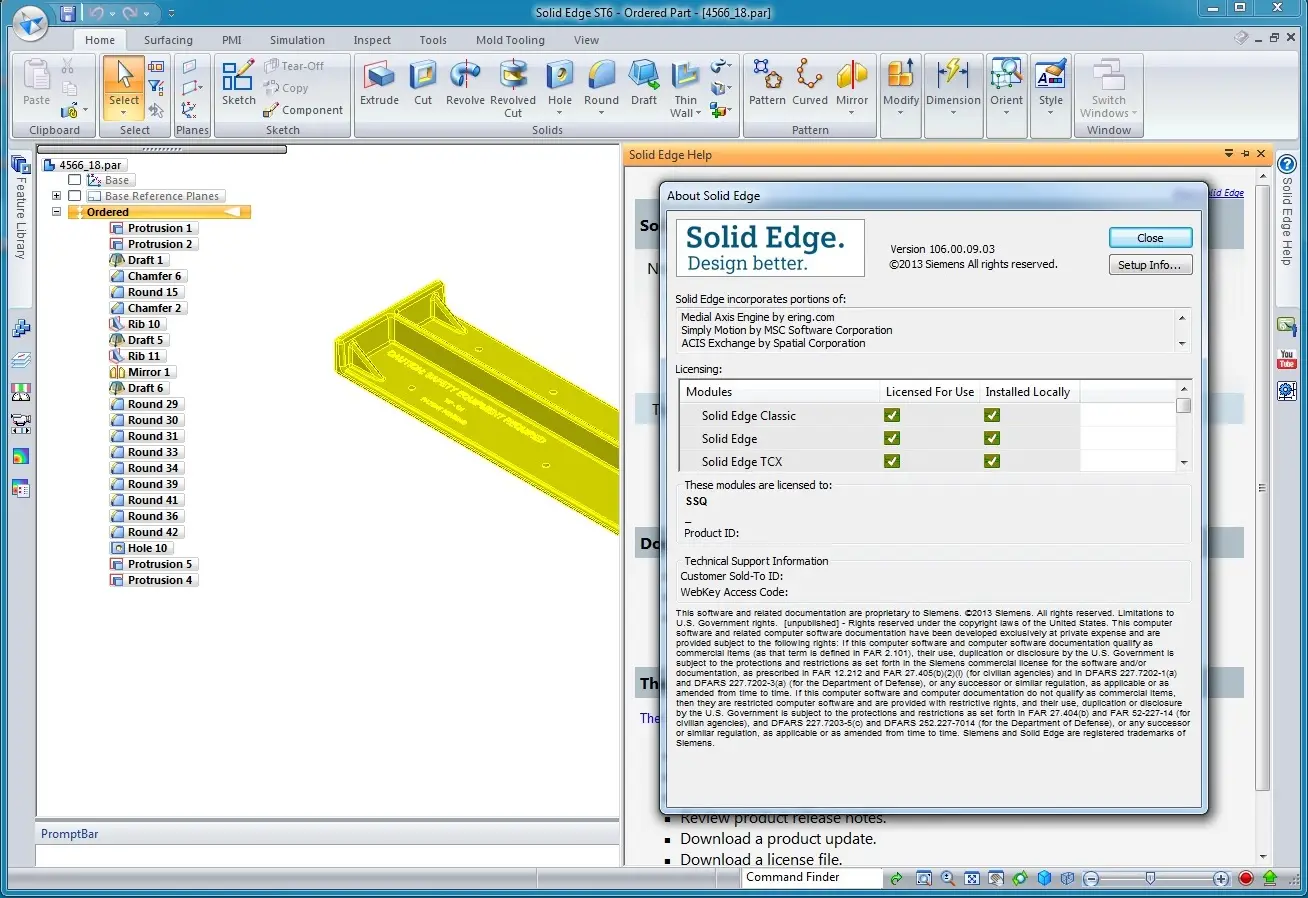Click the Rotate view icon in status bar
Screen dimensions: 1308x898
coord(1020,878)
